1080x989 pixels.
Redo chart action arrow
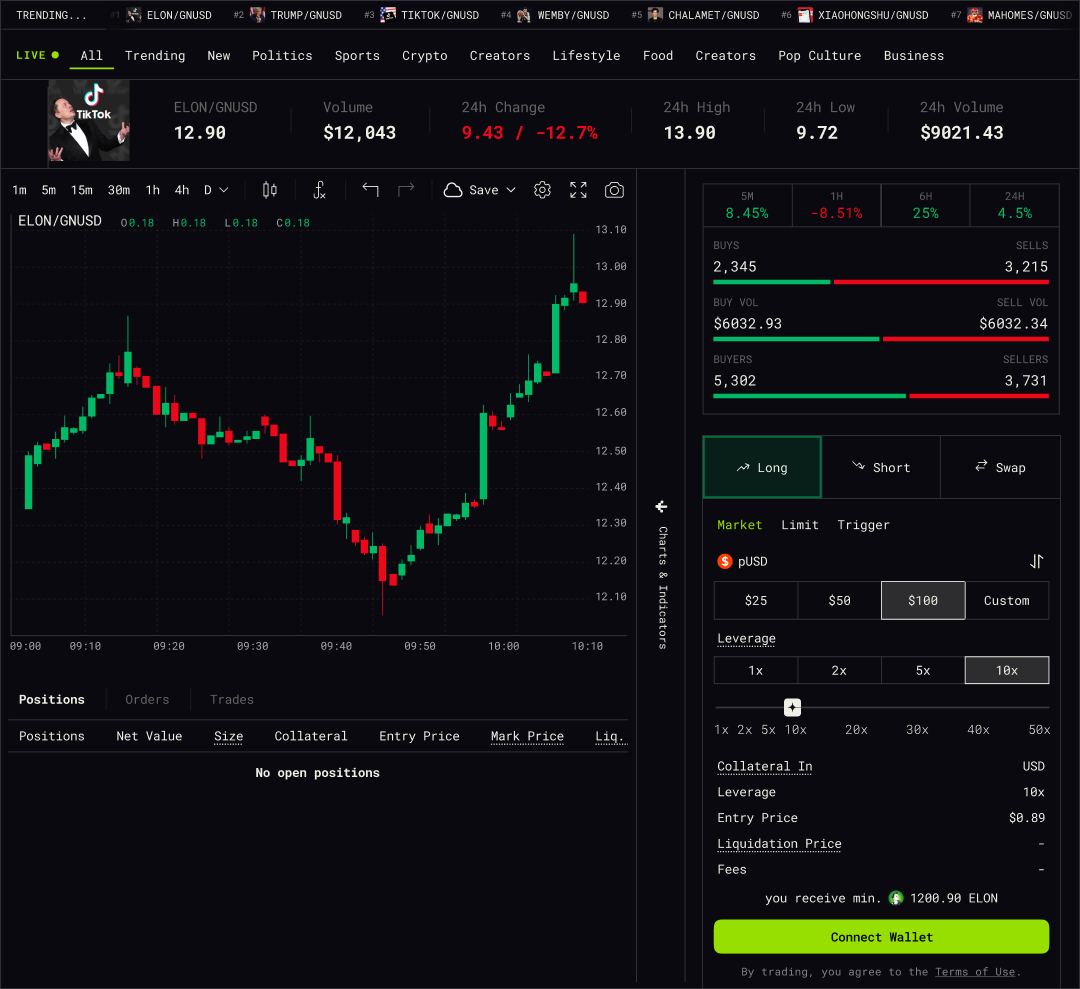click(x=406, y=189)
